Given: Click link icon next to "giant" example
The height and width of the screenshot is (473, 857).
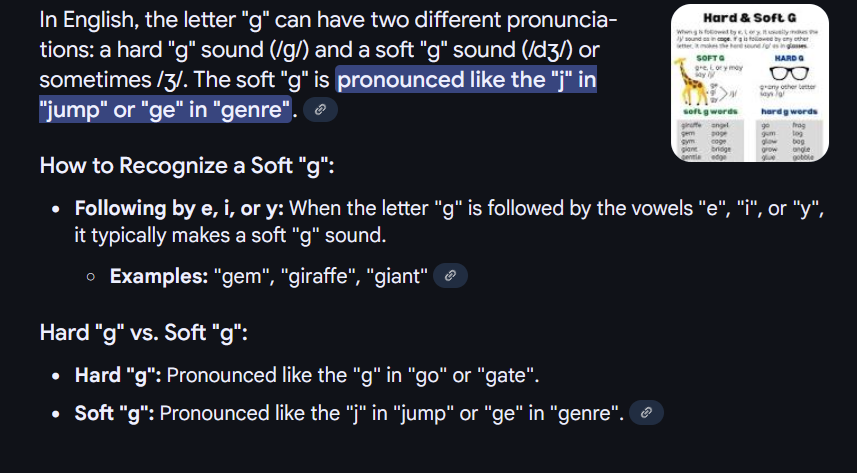Looking at the screenshot, I should tap(450, 276).
